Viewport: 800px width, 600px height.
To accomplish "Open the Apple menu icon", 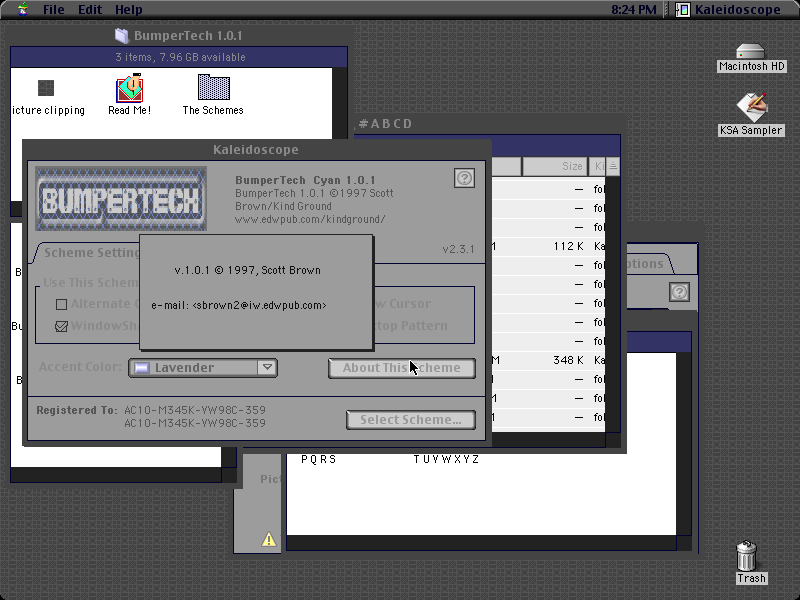I will click(x=22, y=9).
